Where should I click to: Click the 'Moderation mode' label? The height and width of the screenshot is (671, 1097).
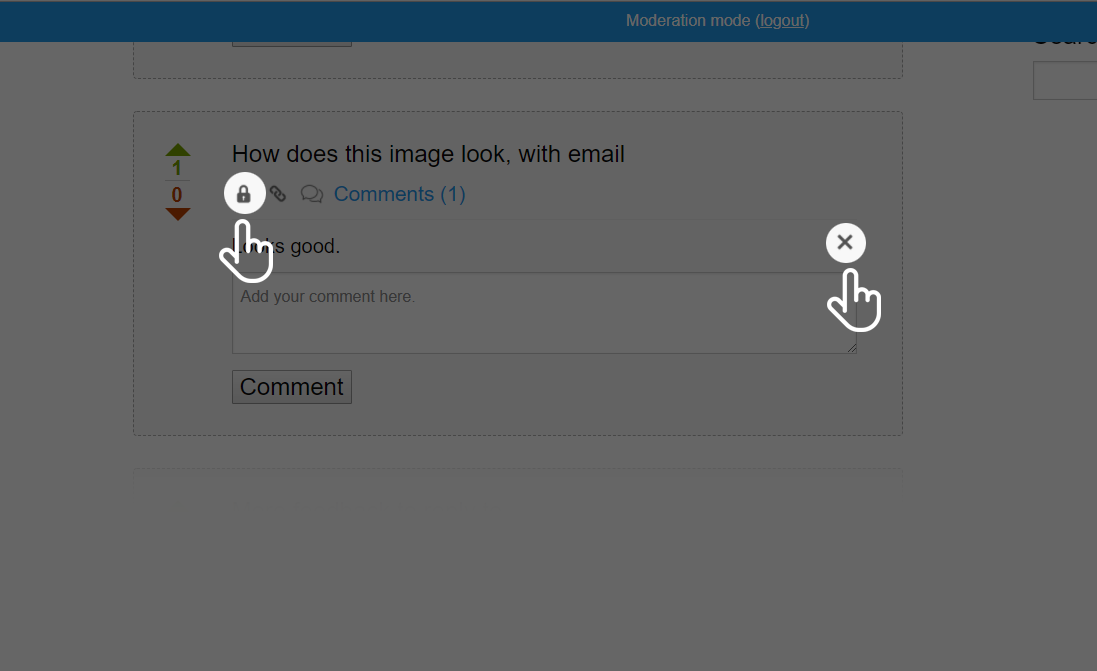click(688, 20)
